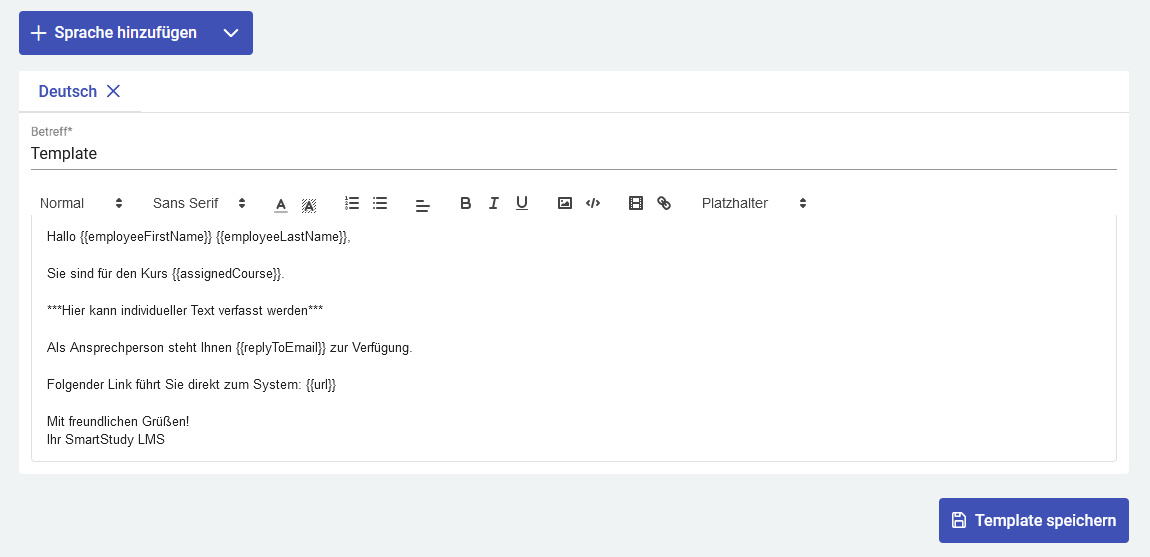Screen dimensions: 1150x557
Task: Click the text color icon
Action: point(281,204)
